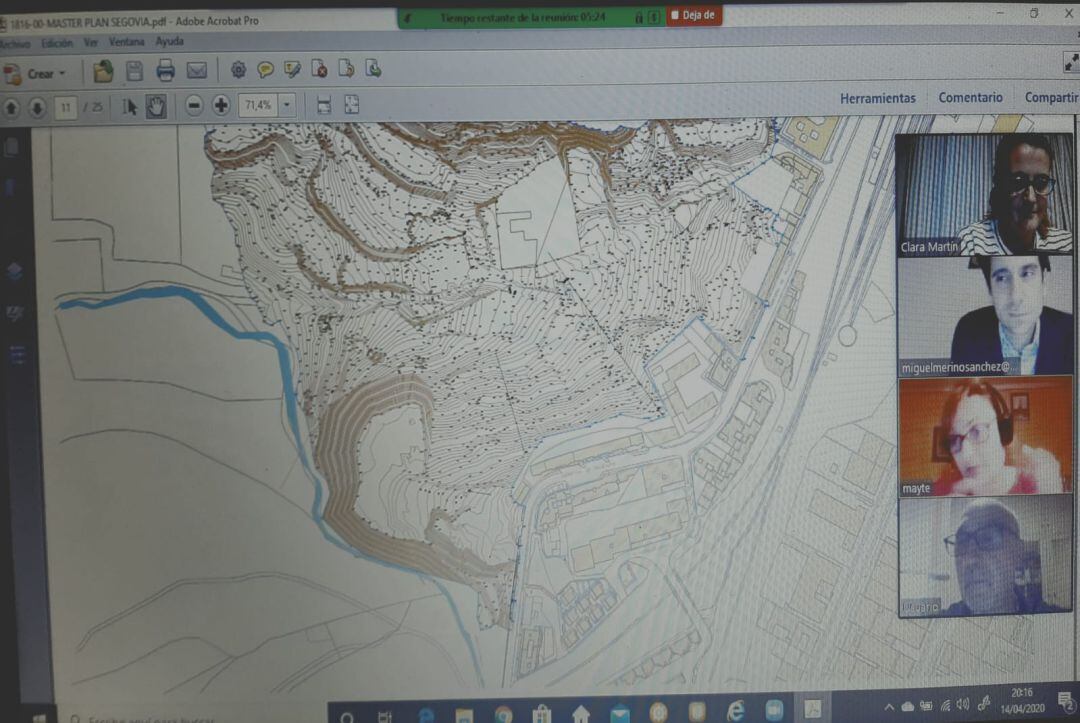Select the Hand tool in Acrobat
The height and width of the screenshot is (723, 1080).
point(155,104)
